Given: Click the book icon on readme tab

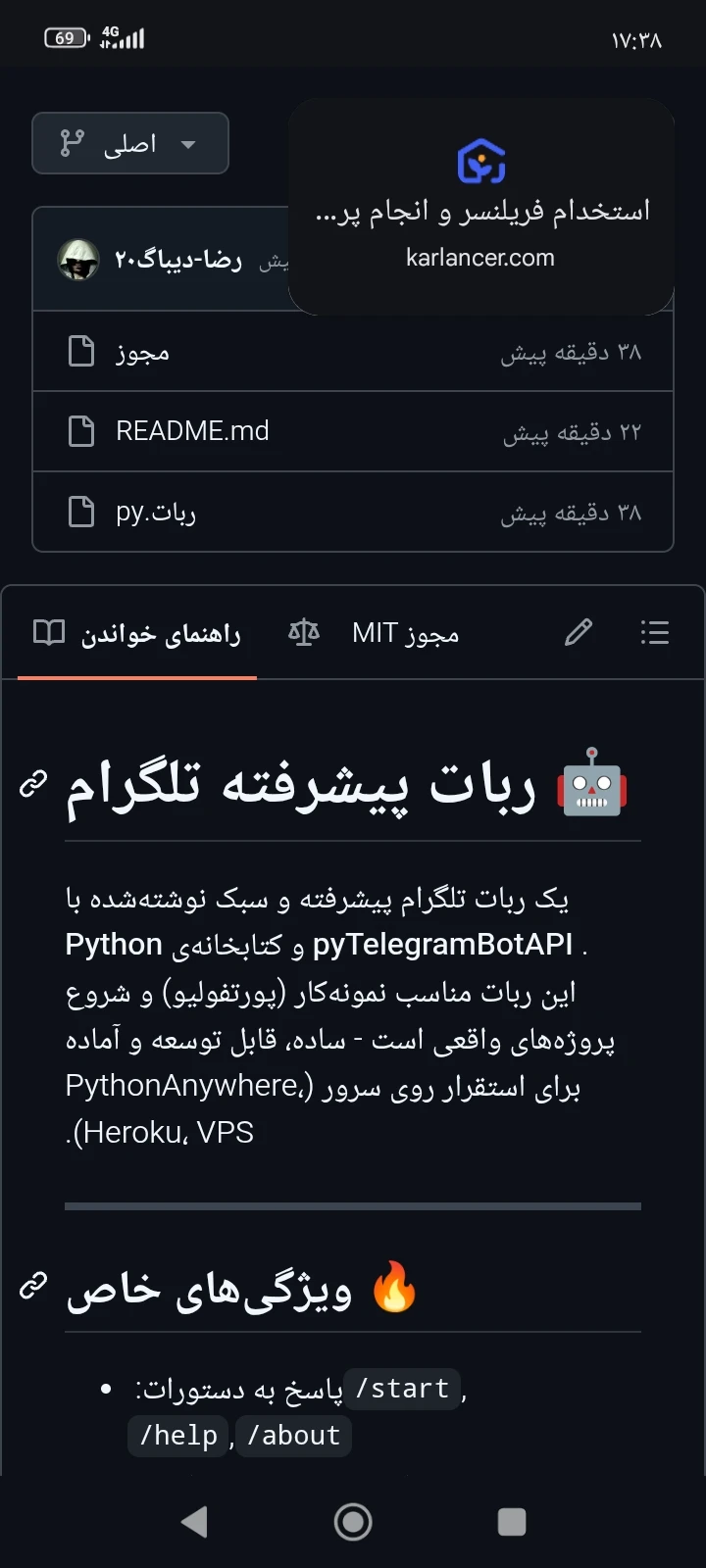Looking at the screenshot, I should click(49, 633).
